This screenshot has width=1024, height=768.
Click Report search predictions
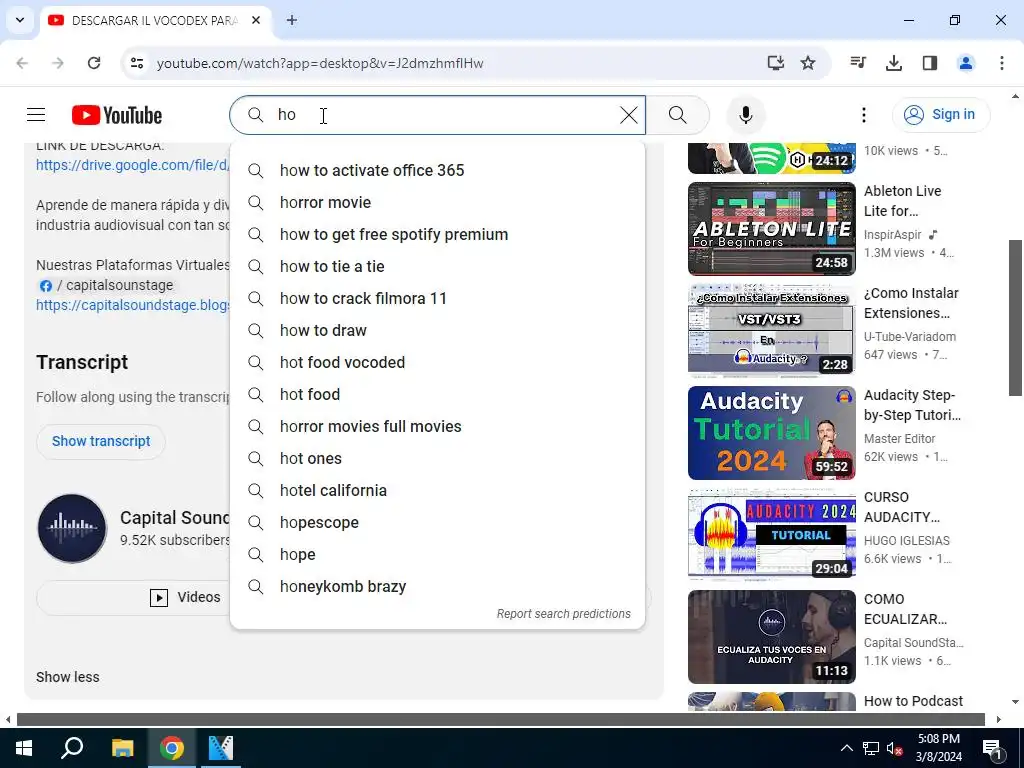point(564,614)
